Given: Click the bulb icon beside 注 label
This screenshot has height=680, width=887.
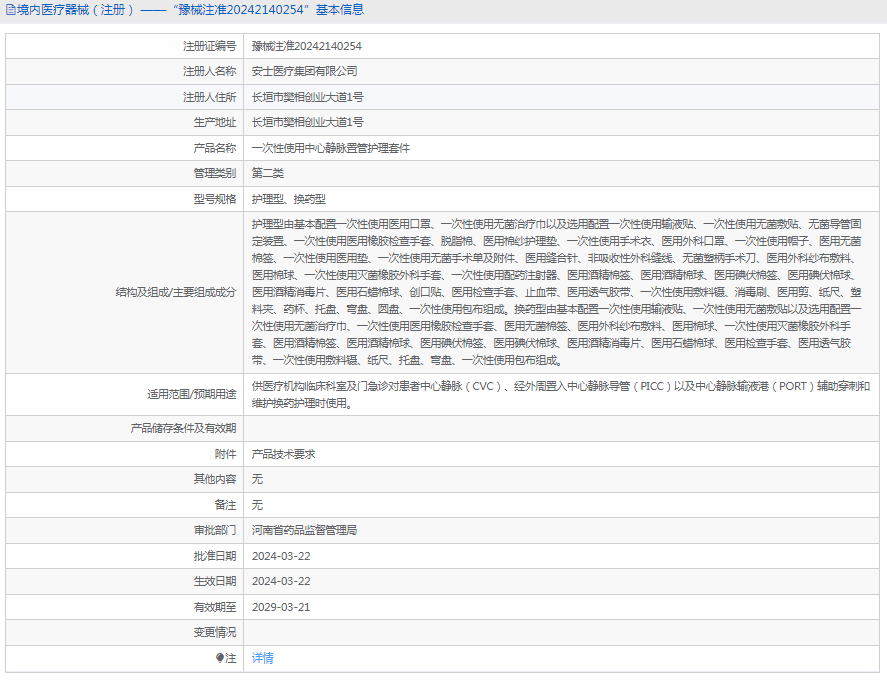Looking at the screenshot, I should click(x=219, y=658).
